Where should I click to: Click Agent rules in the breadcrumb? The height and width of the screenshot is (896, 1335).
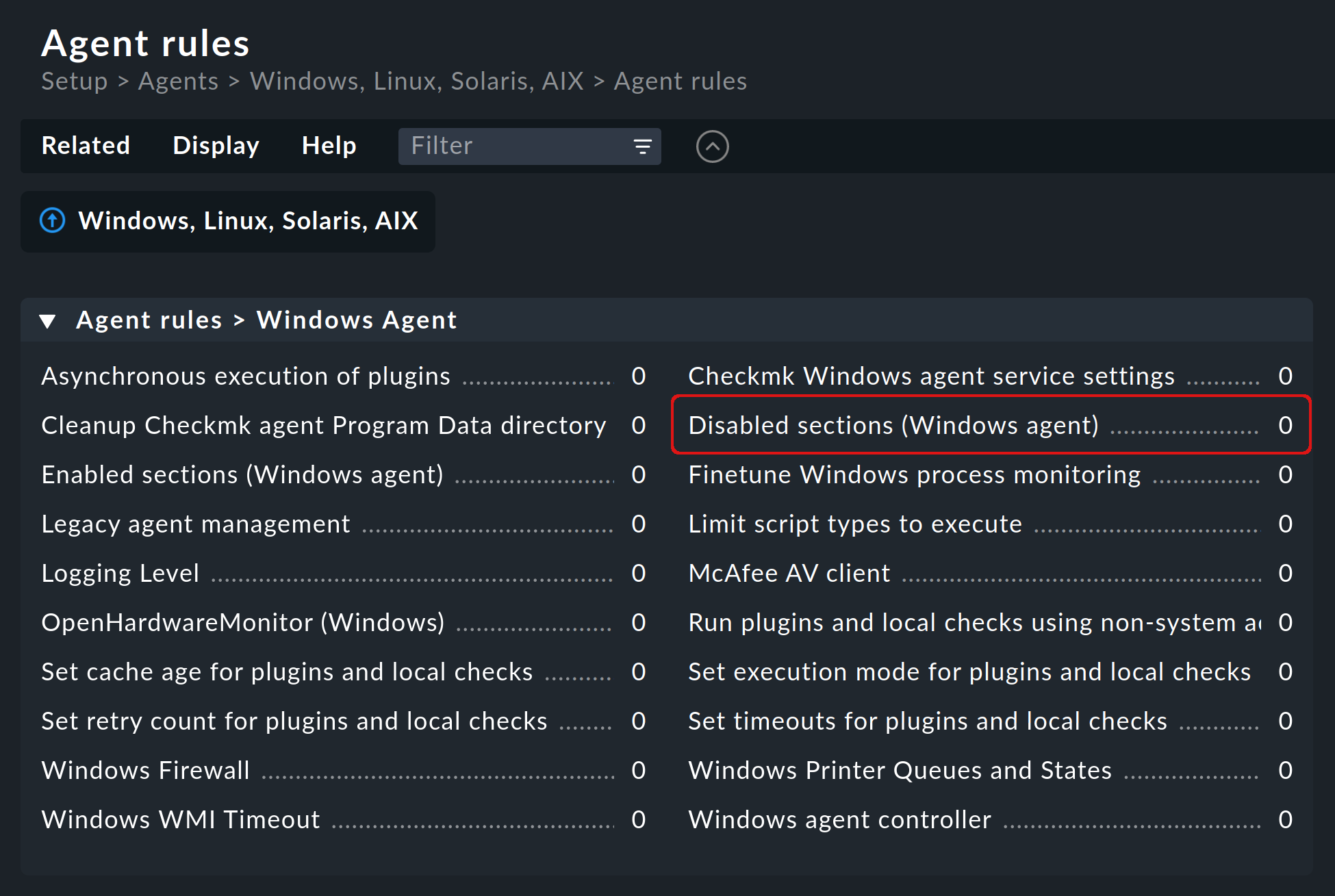coord(680,81)
